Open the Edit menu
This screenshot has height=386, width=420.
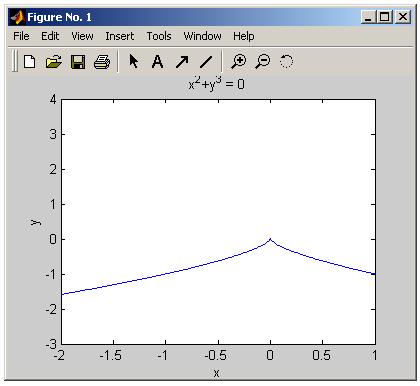point(50,36)
